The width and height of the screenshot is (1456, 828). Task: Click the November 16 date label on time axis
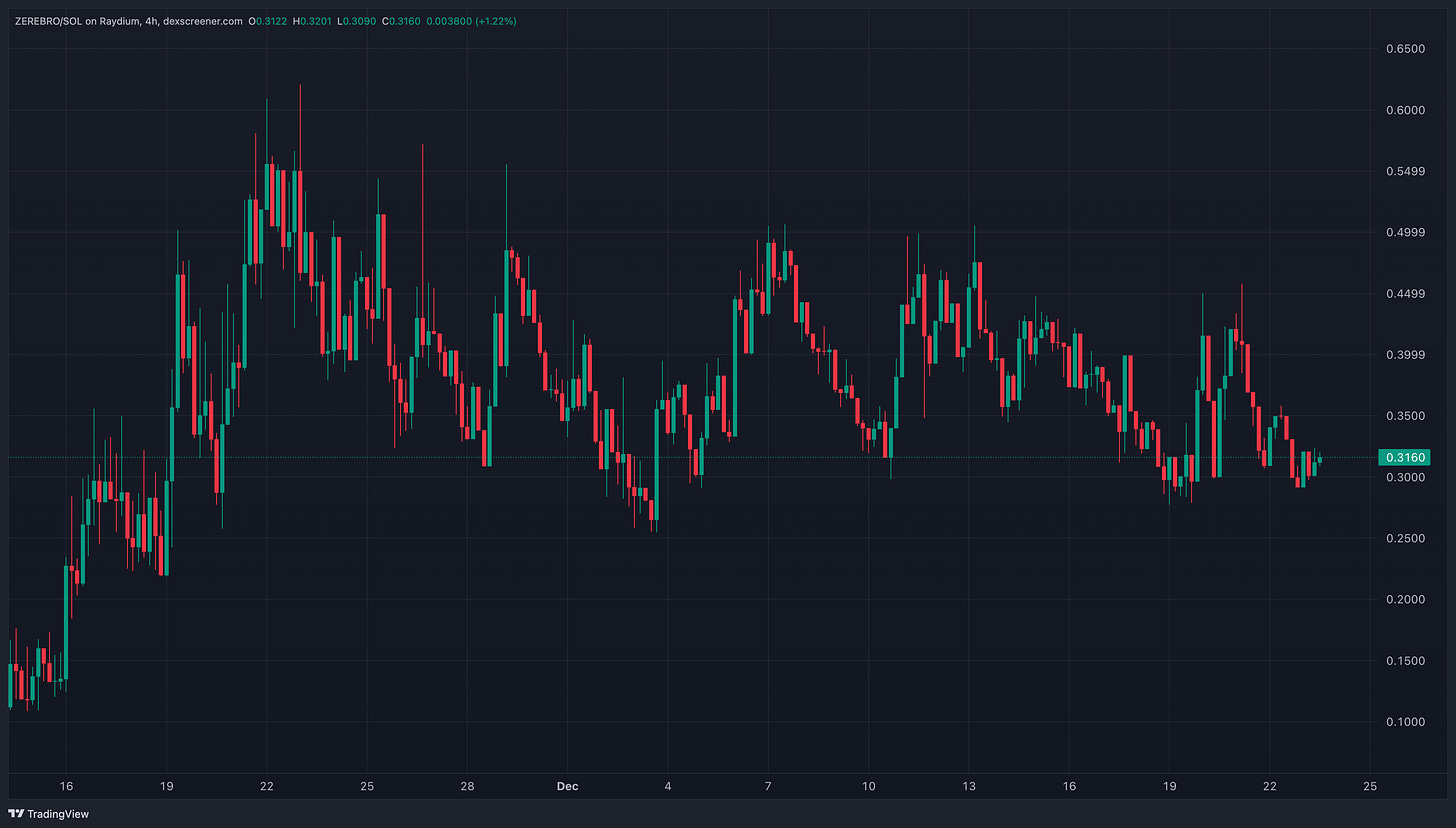[x=66, y=787]
